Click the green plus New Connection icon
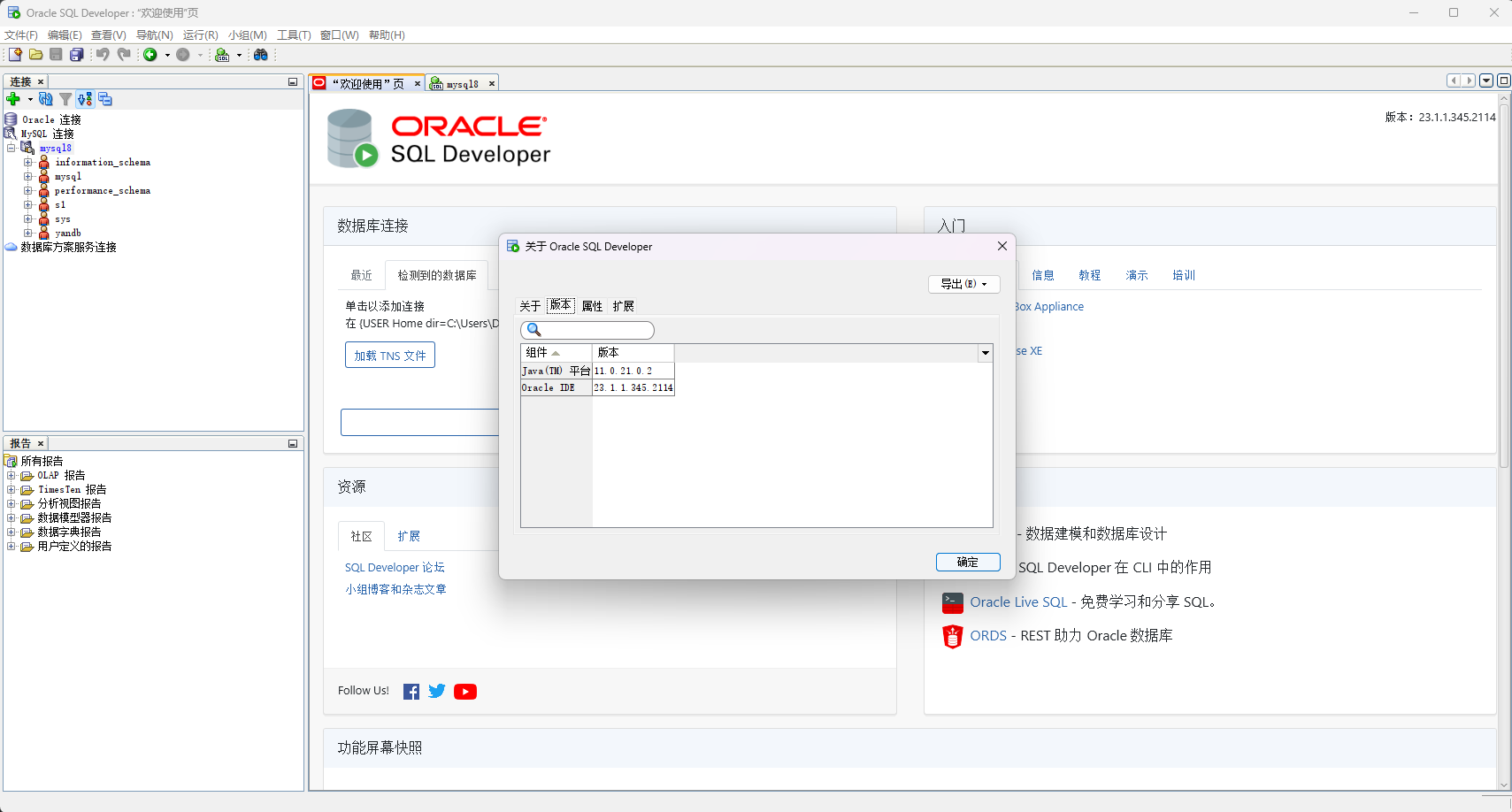This screenshot has width=1512, height=812. click(x=13, y=99)
